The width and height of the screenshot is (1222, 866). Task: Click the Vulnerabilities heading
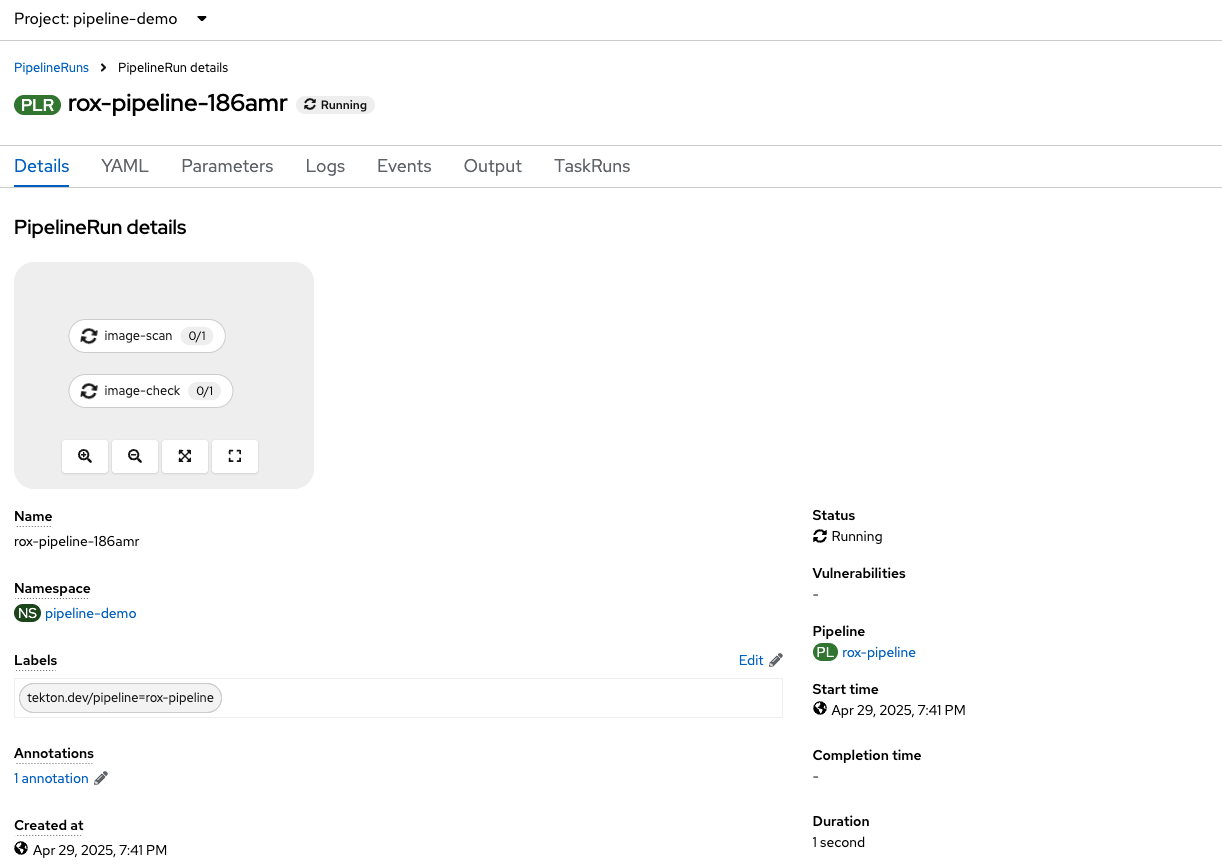tap(859, 573)
